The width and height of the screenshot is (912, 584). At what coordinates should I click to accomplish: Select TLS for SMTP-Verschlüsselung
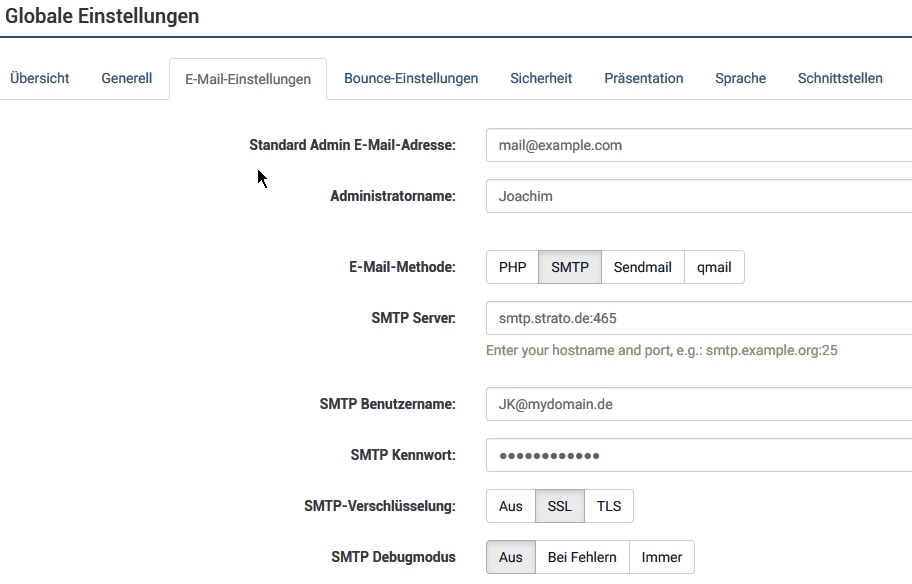point(609,506)
